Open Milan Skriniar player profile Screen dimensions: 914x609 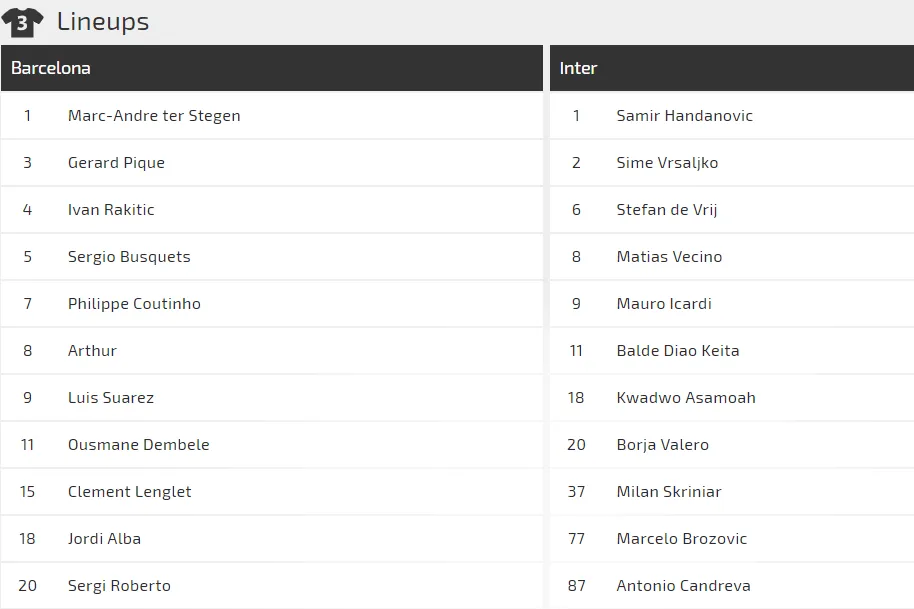669,491
